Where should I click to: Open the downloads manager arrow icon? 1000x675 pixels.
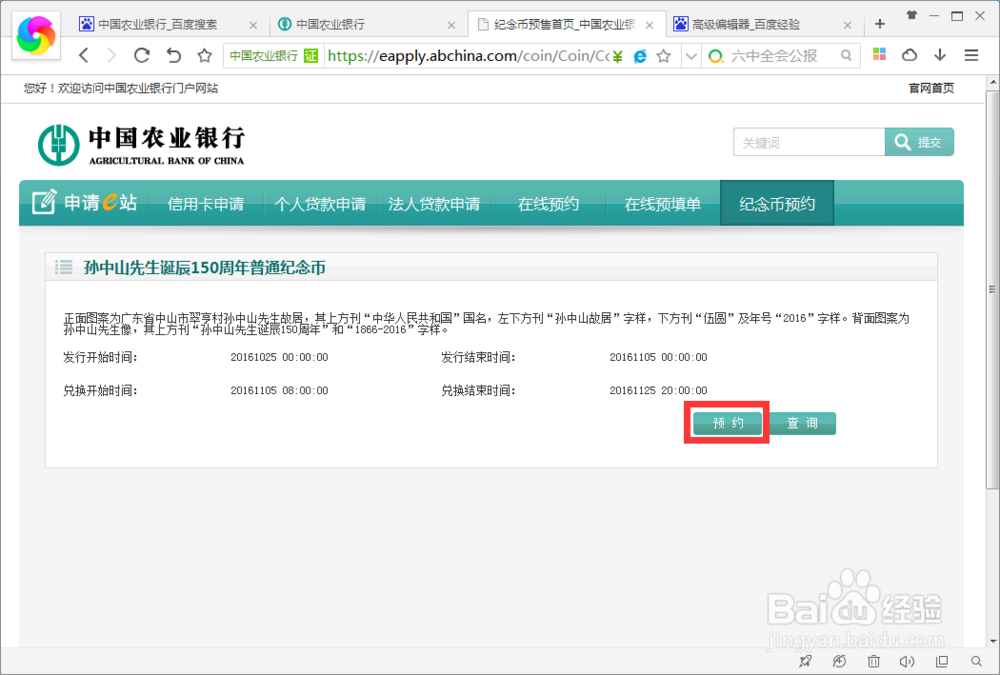coord(939,56)
